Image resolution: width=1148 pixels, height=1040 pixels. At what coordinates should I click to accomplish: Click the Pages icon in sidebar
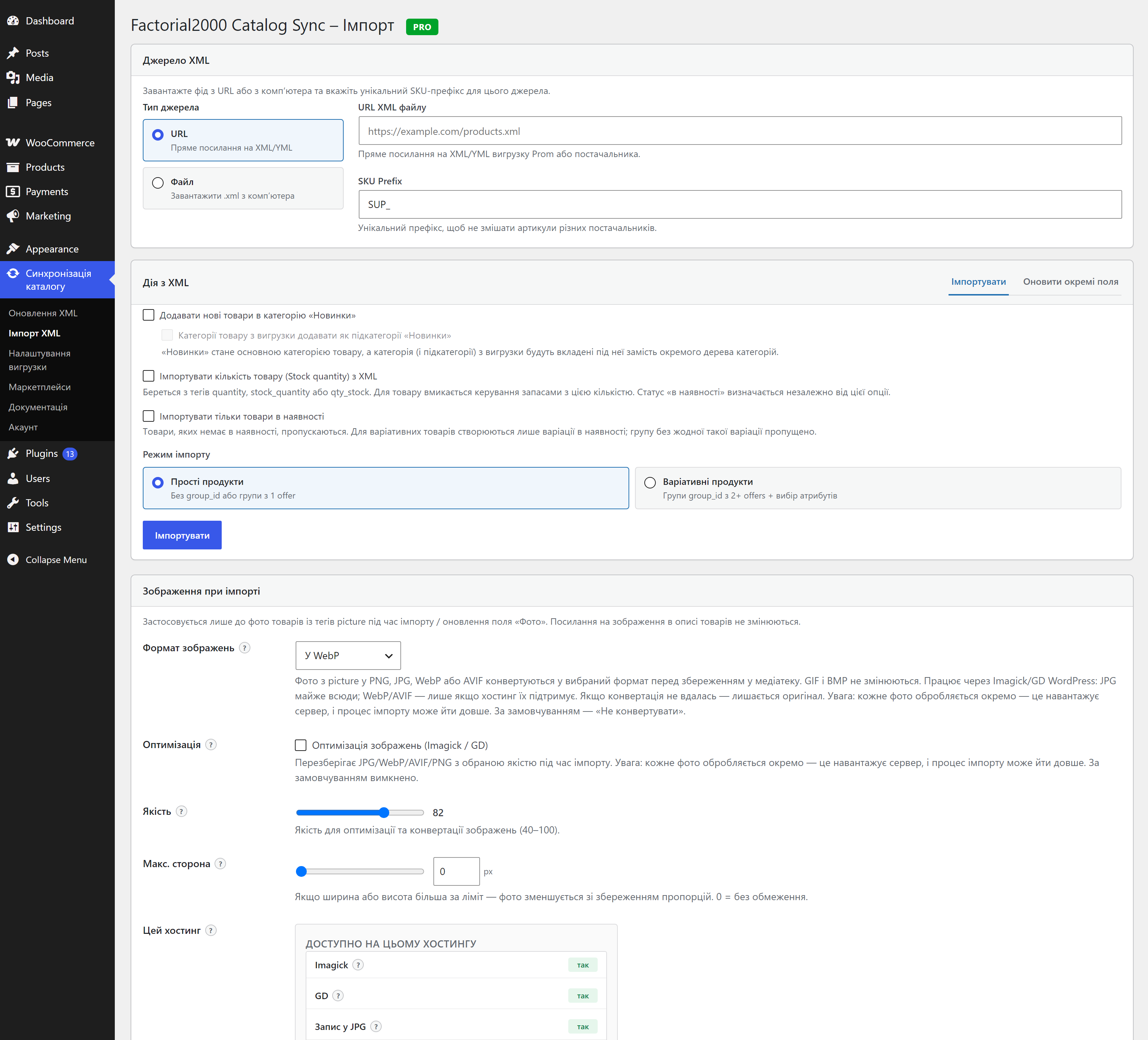coord(13,103)
